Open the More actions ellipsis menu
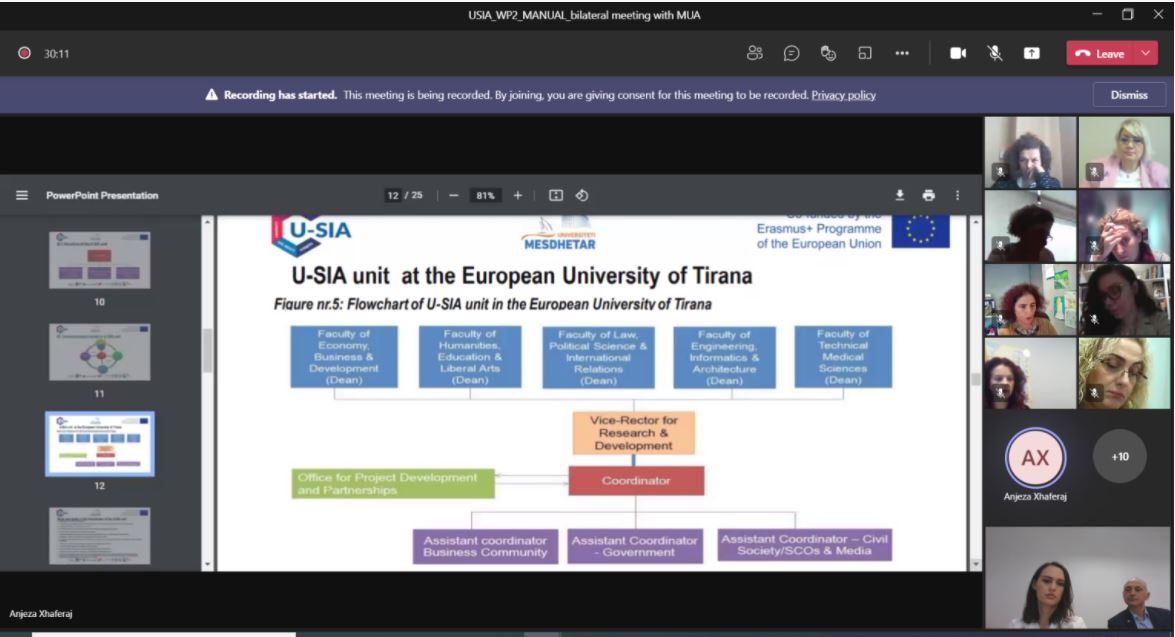 902,53
